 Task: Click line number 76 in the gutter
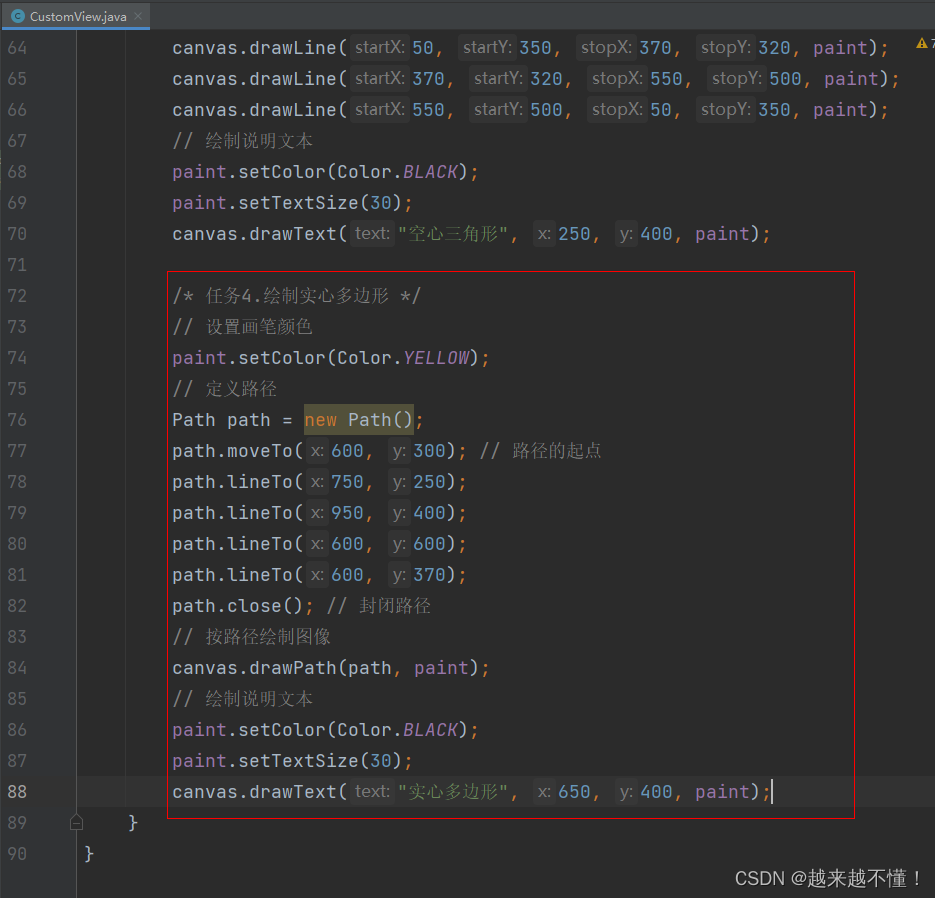coord(17,420)
